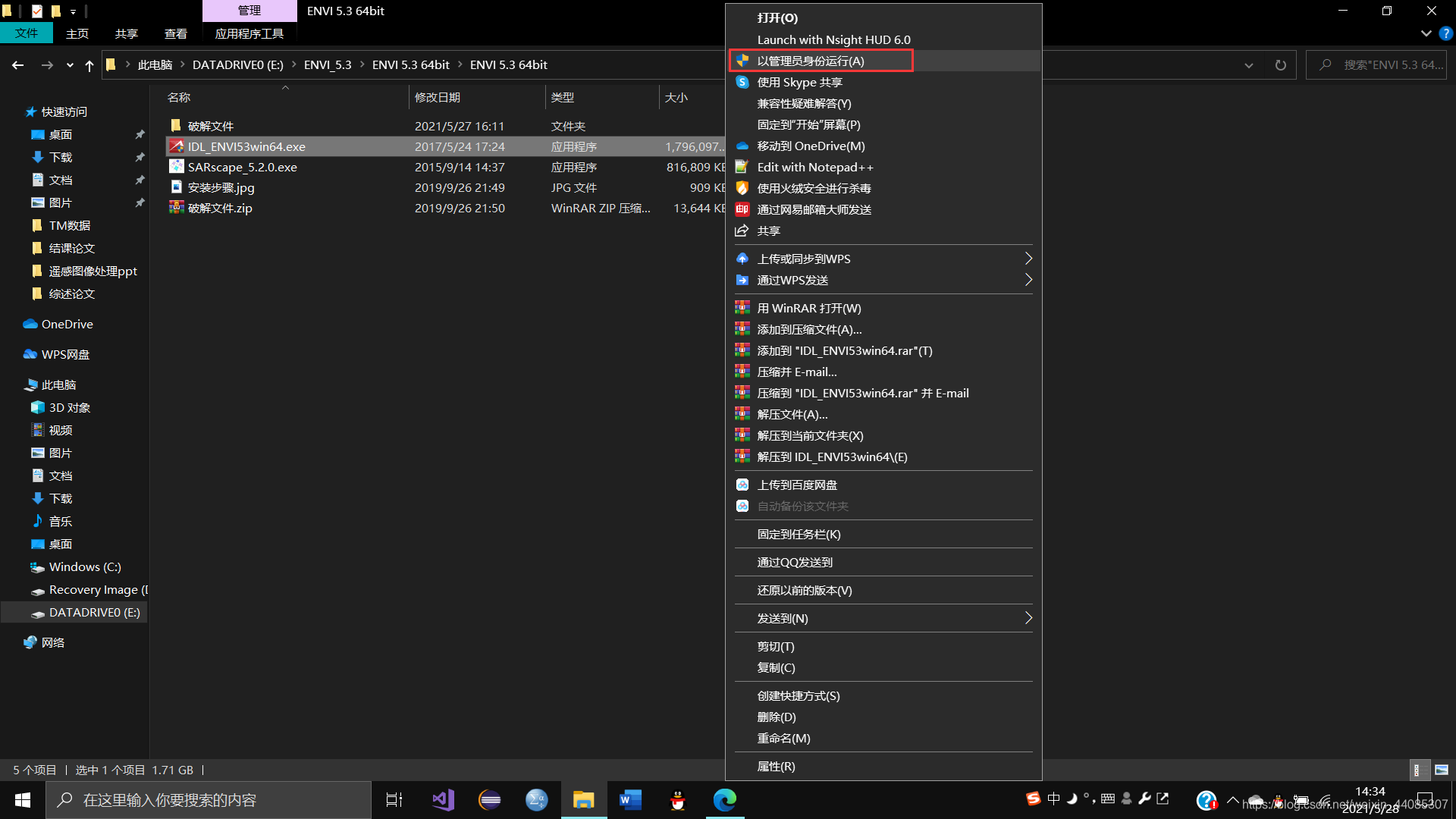Open Eclipse from taskbar

490,800
